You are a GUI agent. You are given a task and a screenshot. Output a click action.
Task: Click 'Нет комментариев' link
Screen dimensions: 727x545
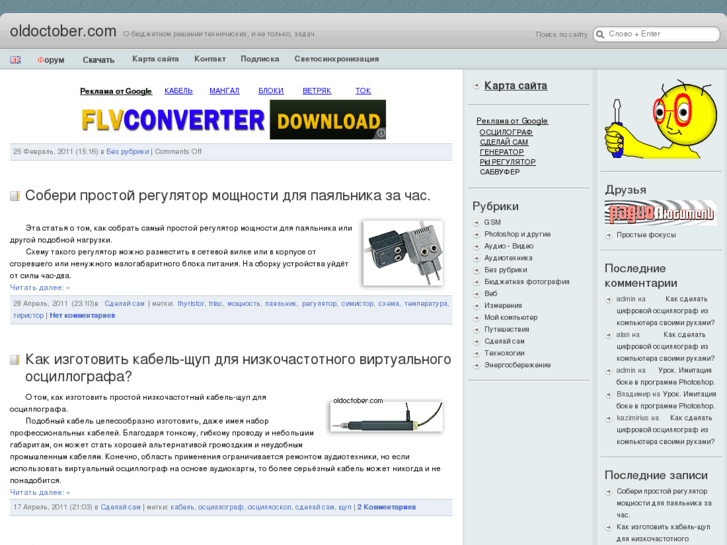point(83,315)
